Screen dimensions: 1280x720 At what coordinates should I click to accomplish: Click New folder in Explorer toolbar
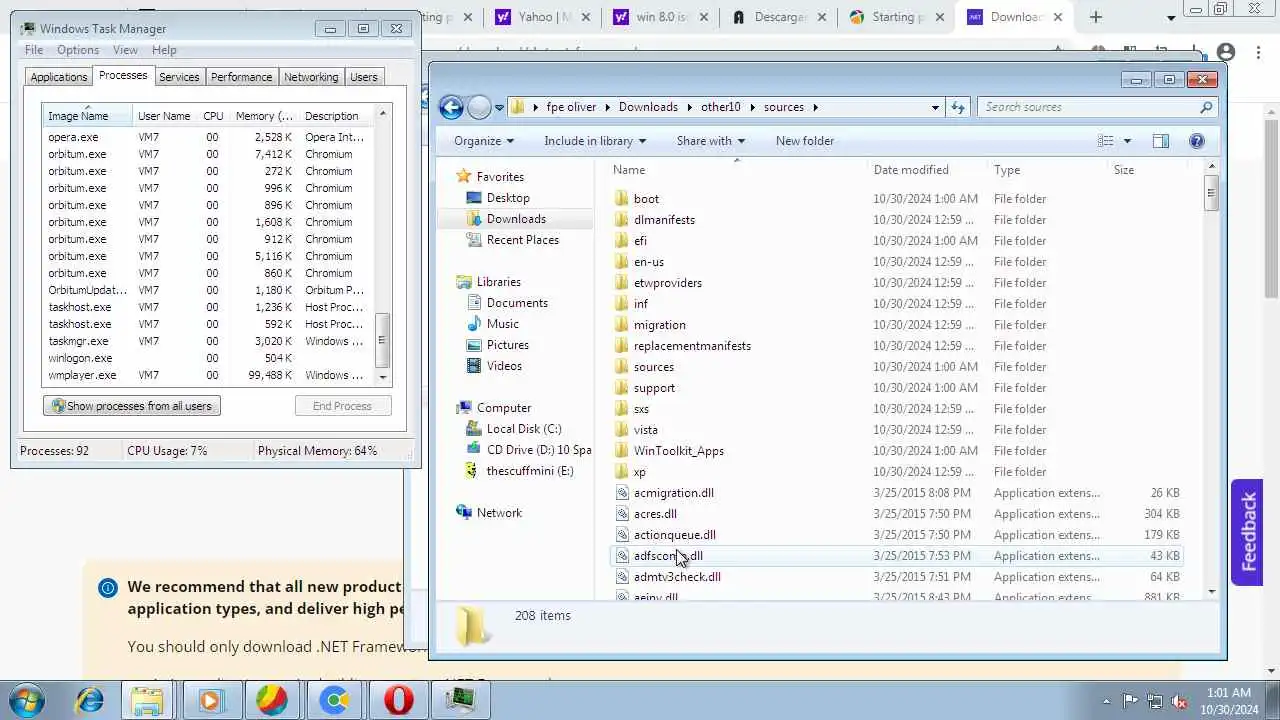[804, 141]
